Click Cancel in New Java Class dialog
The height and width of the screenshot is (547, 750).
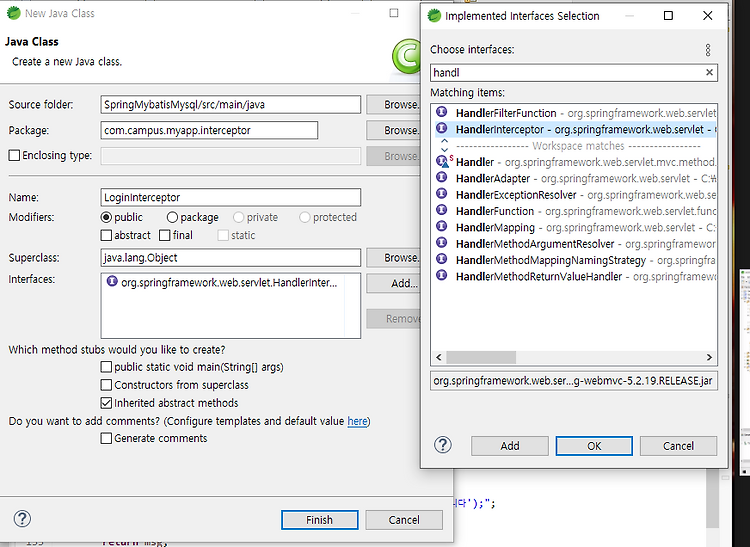click(404, 520)
